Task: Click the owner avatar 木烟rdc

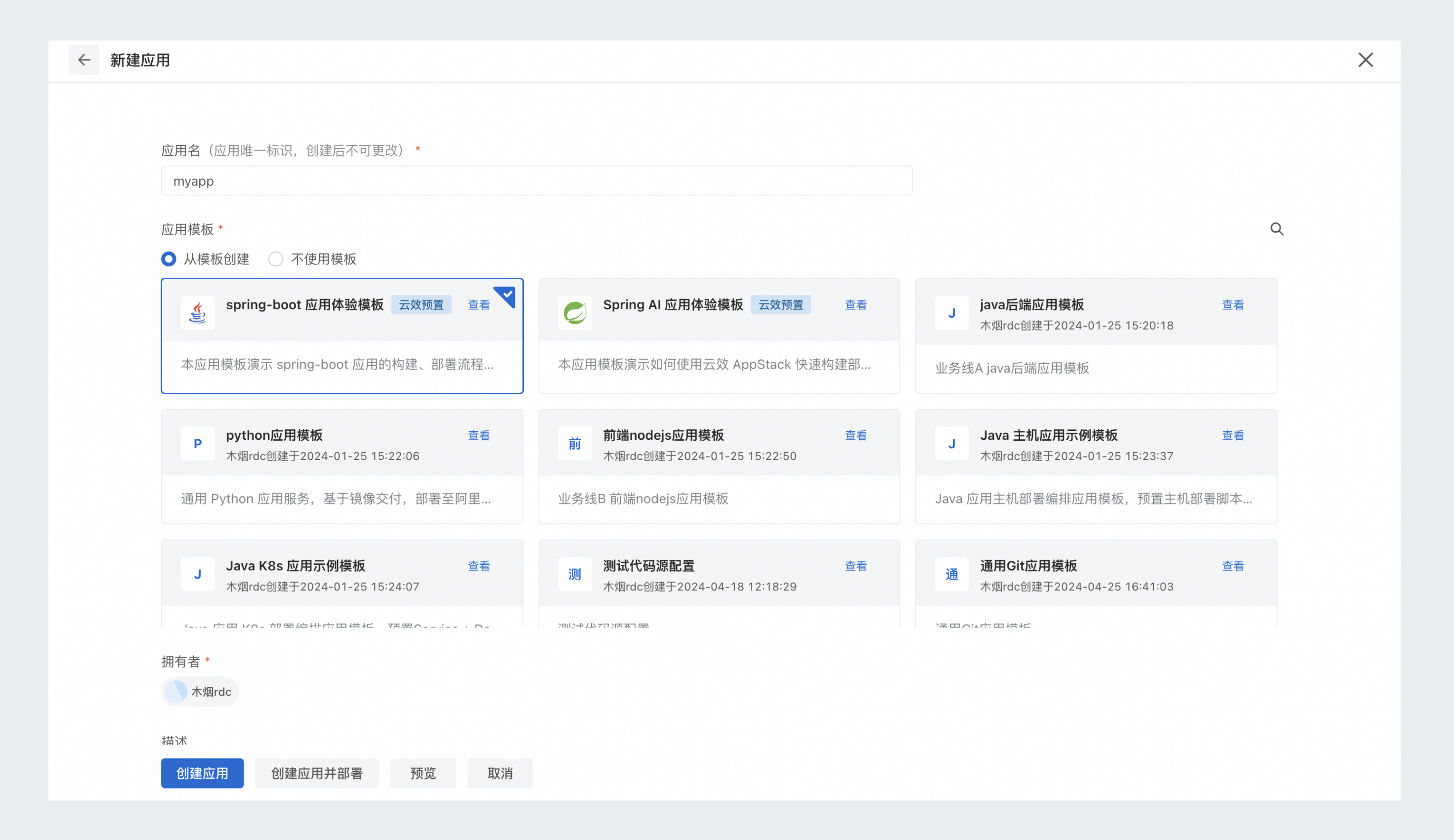Action: pos(176,691)
